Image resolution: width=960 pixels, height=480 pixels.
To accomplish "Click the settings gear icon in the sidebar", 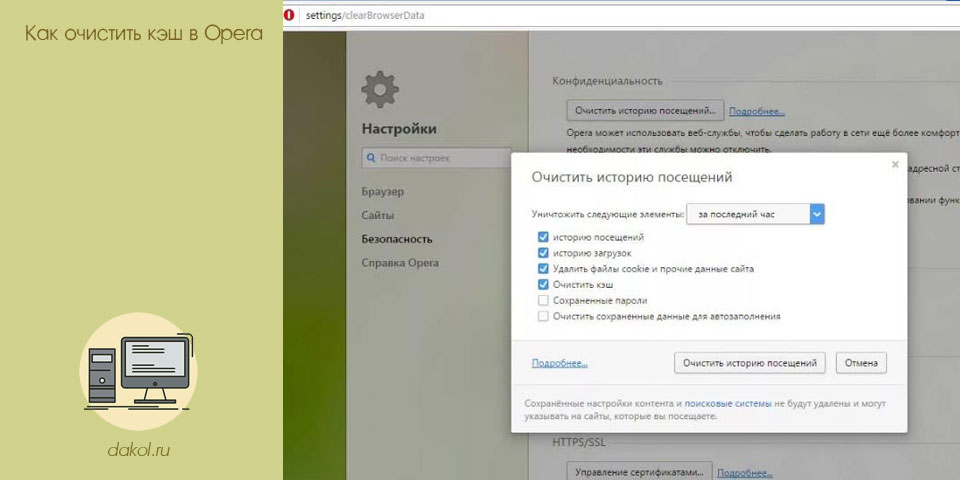I will (380, 89).
